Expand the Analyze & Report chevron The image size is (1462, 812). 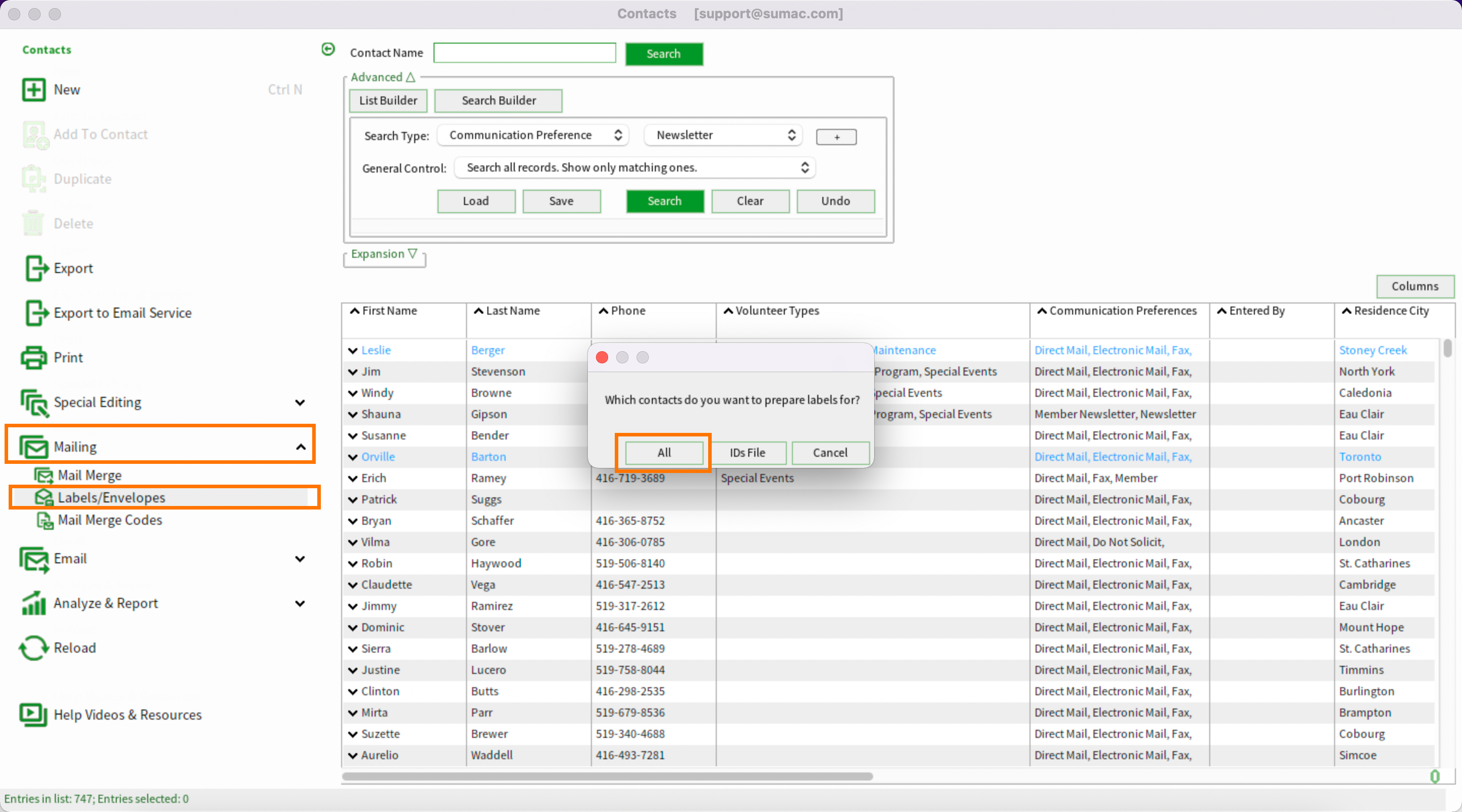[x=300, y=603]
